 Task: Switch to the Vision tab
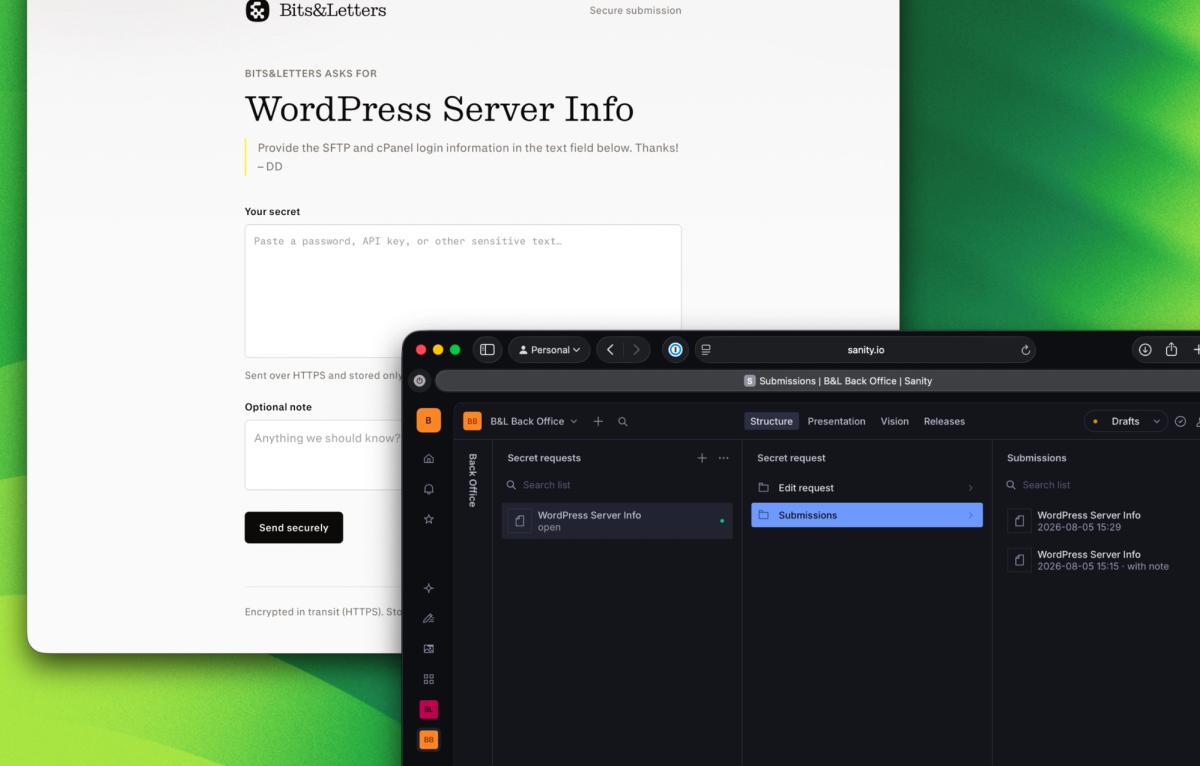point(894,421)
